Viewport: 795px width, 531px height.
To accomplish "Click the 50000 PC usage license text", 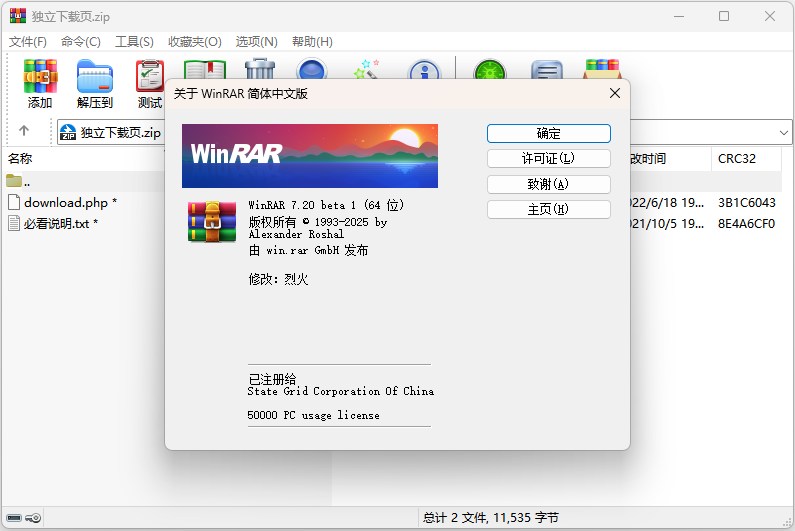I will (x=313, y=415).
